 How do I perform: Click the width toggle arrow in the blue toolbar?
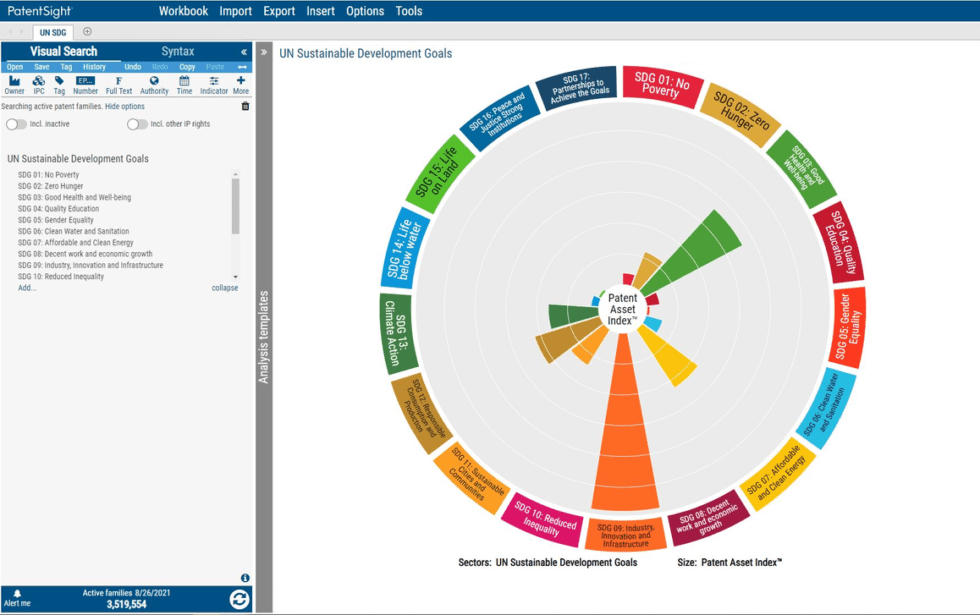(x=242, y=67)
